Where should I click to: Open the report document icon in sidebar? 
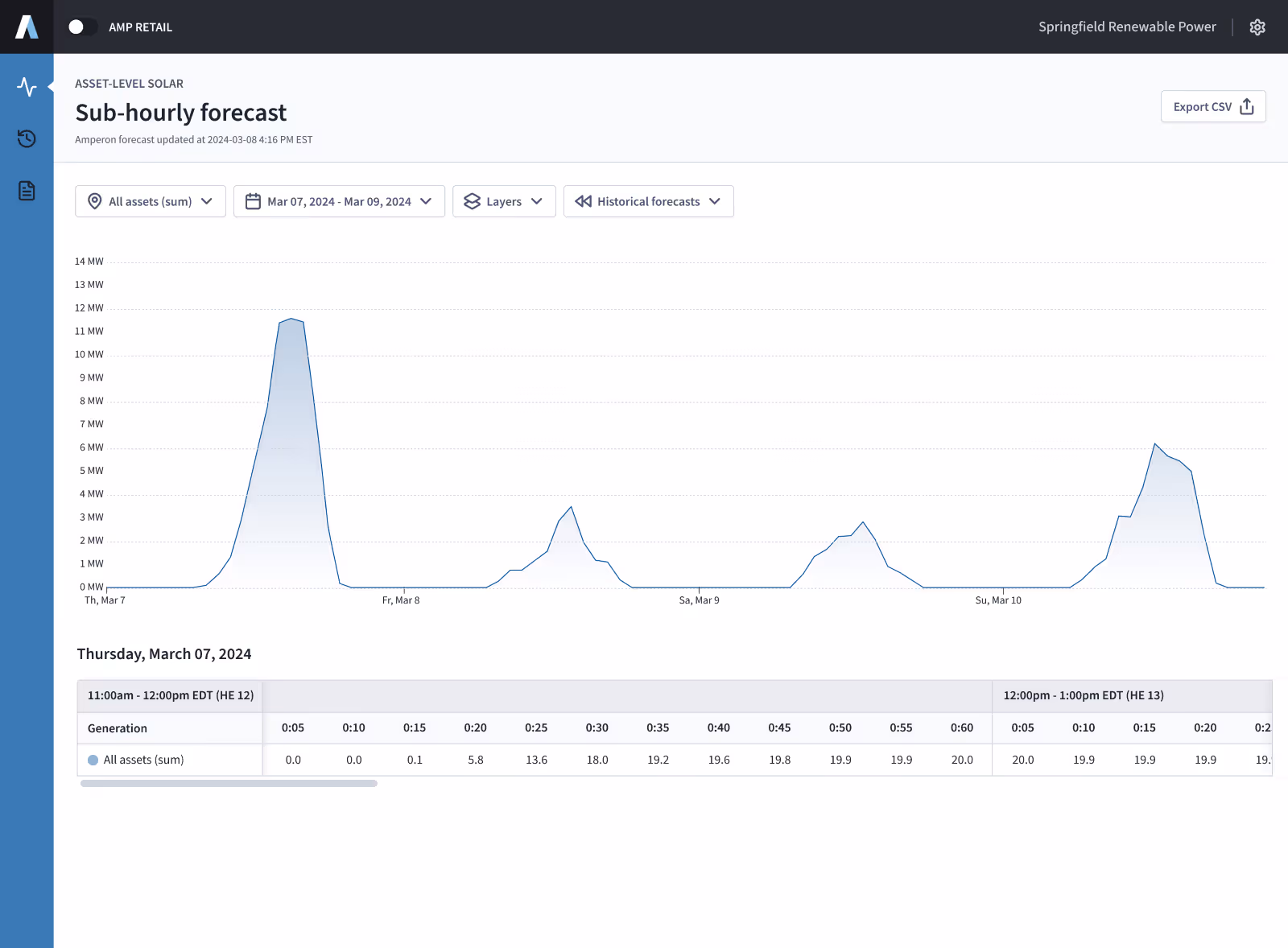tap(27, 190)
